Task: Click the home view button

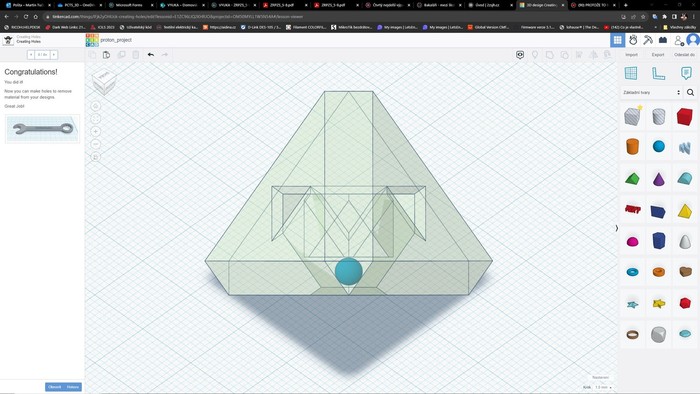Action: (x=96, y=106)
